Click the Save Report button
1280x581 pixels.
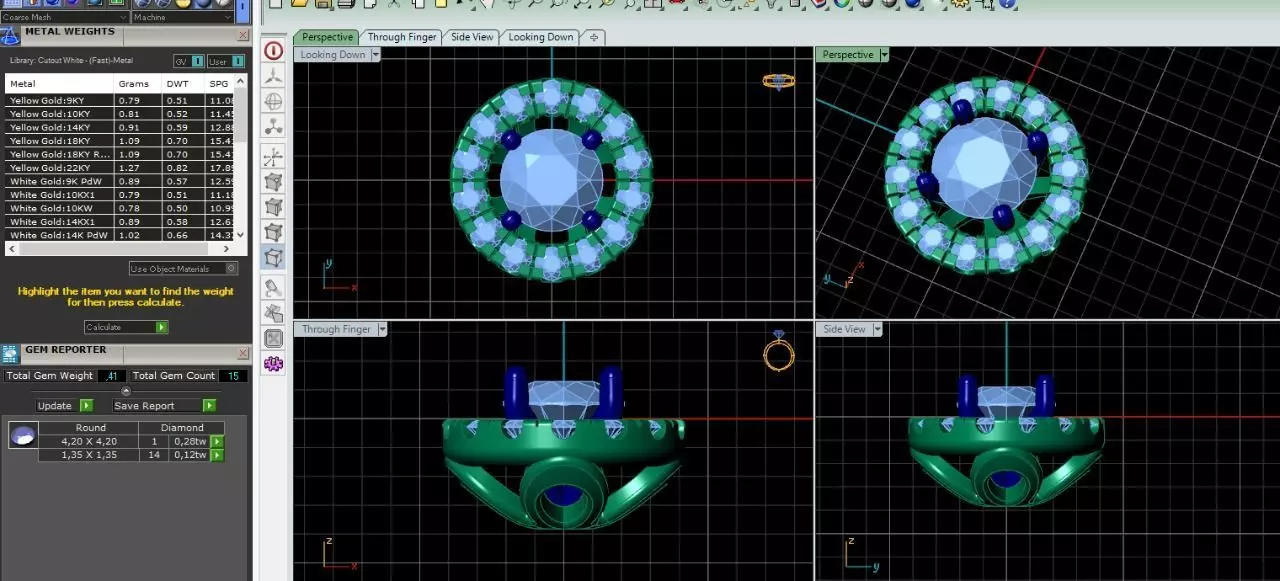[164, 406]
